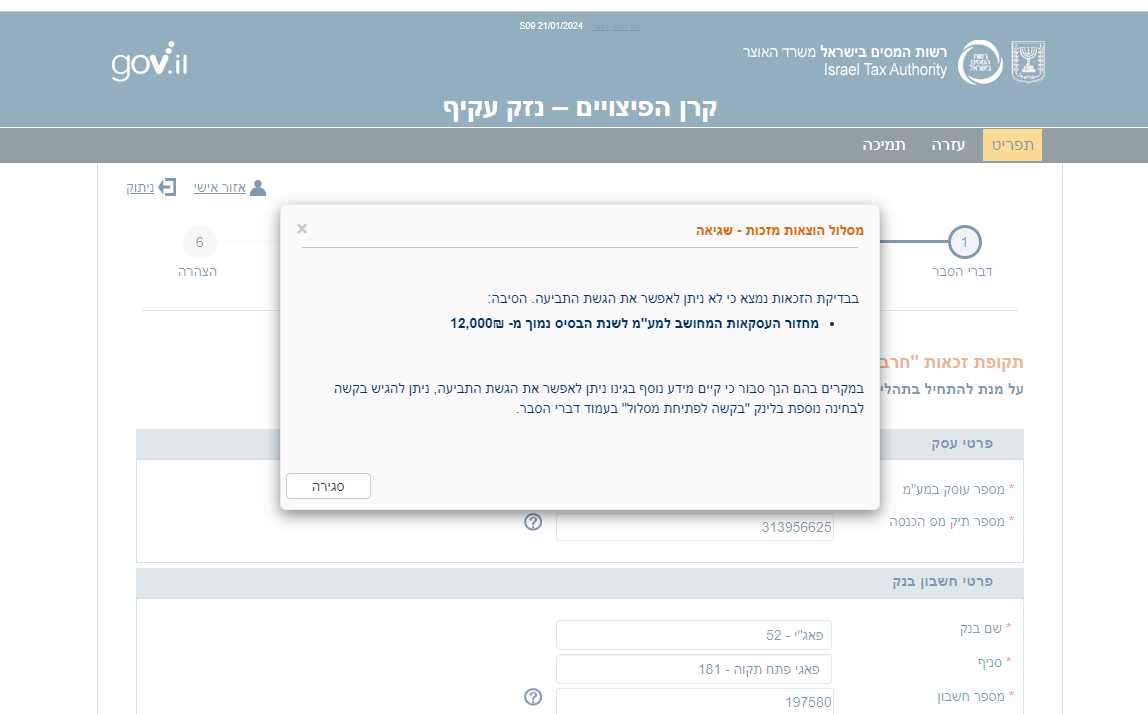Click the S09 21/01/2024 version text

(551, 26)
